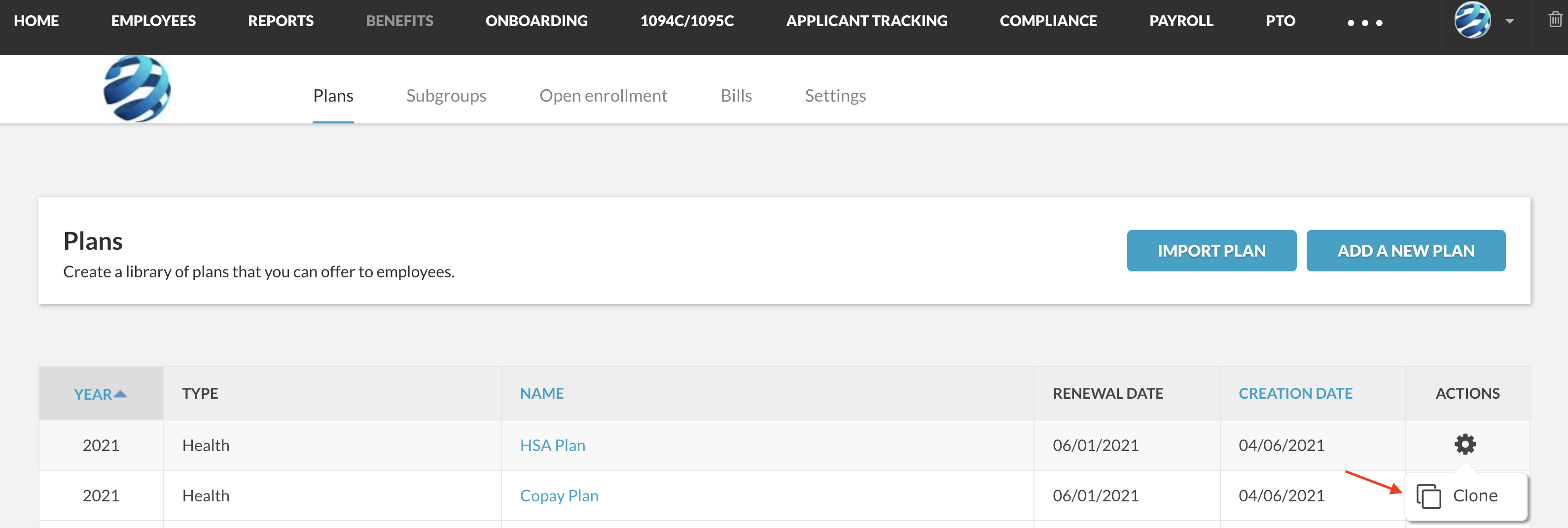Switch to the Settings tab
The width and height of the screenshot is (1568, 528).
pyautogui.click(x=835, y=96)
